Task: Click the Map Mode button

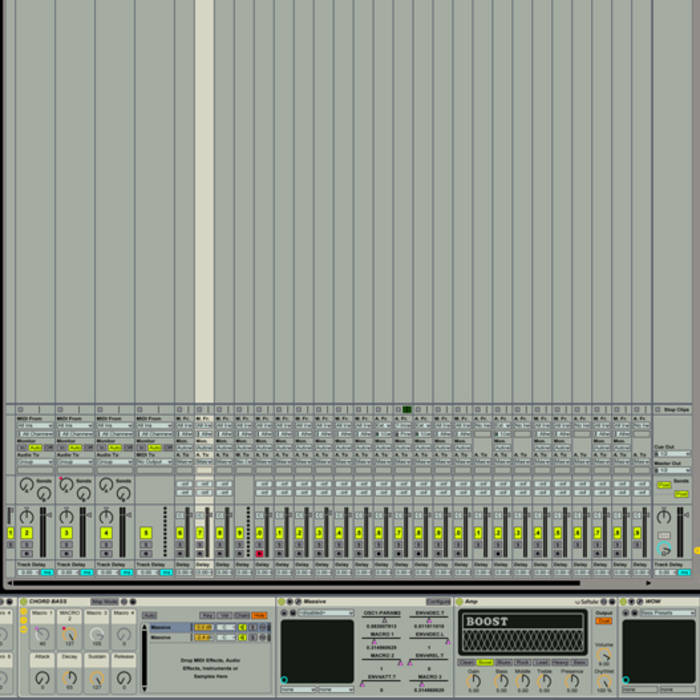Action: [103, 602]
